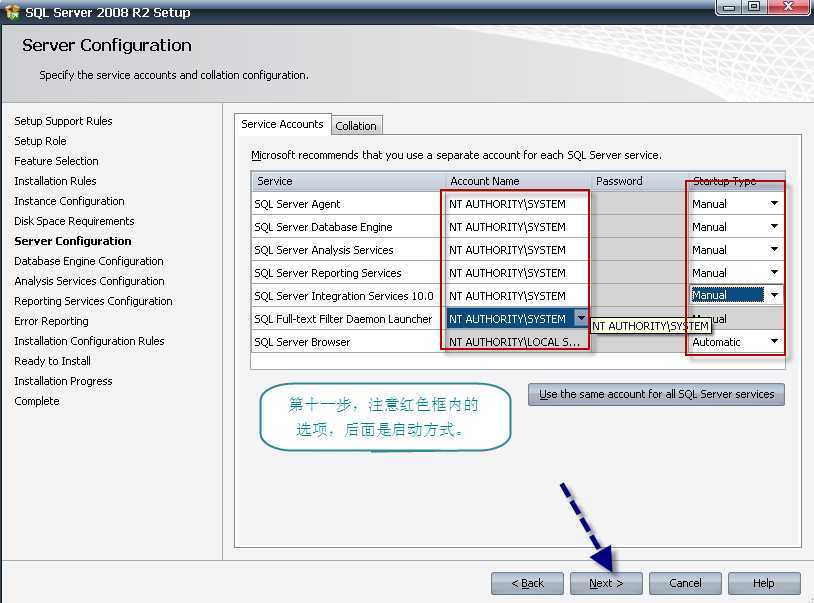Click the Back button
814x603 pixels.
pos(527,583)
